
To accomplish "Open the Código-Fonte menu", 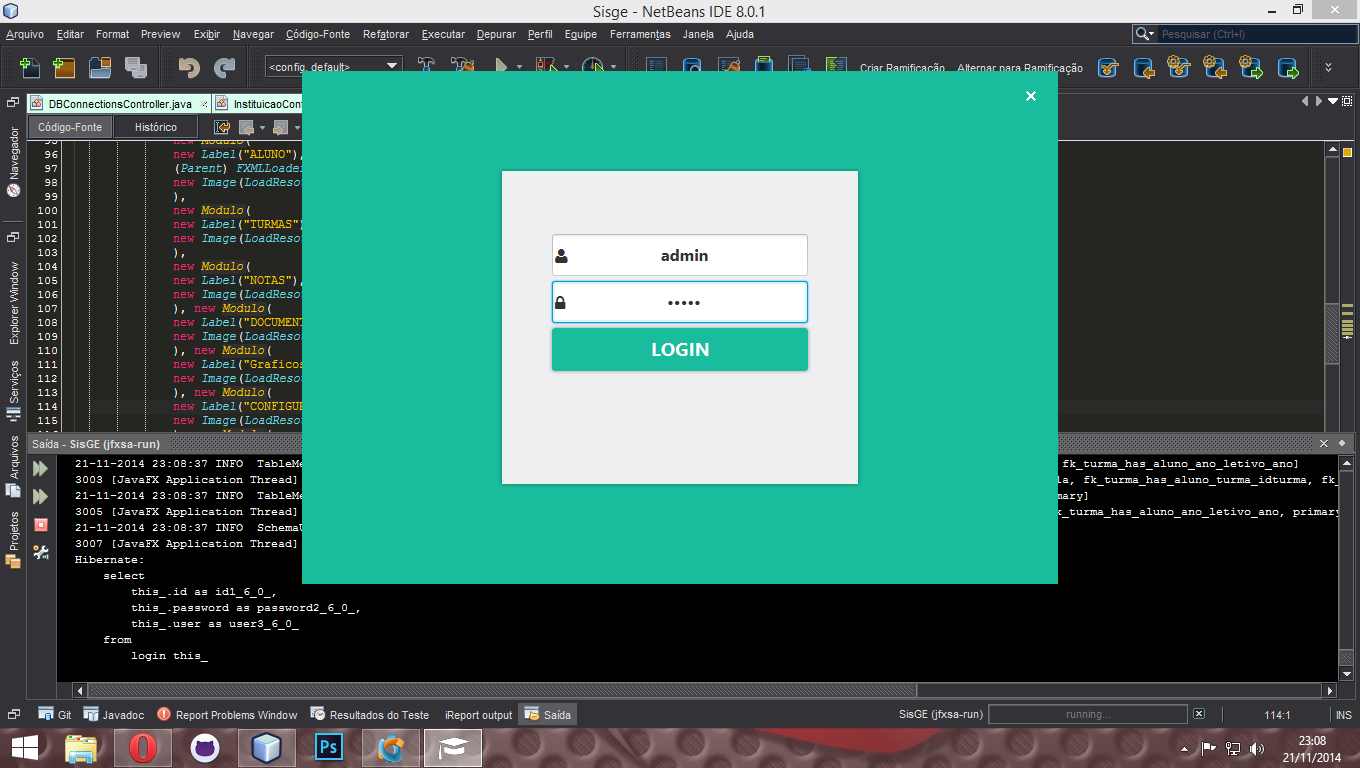I will pos(318,34).
